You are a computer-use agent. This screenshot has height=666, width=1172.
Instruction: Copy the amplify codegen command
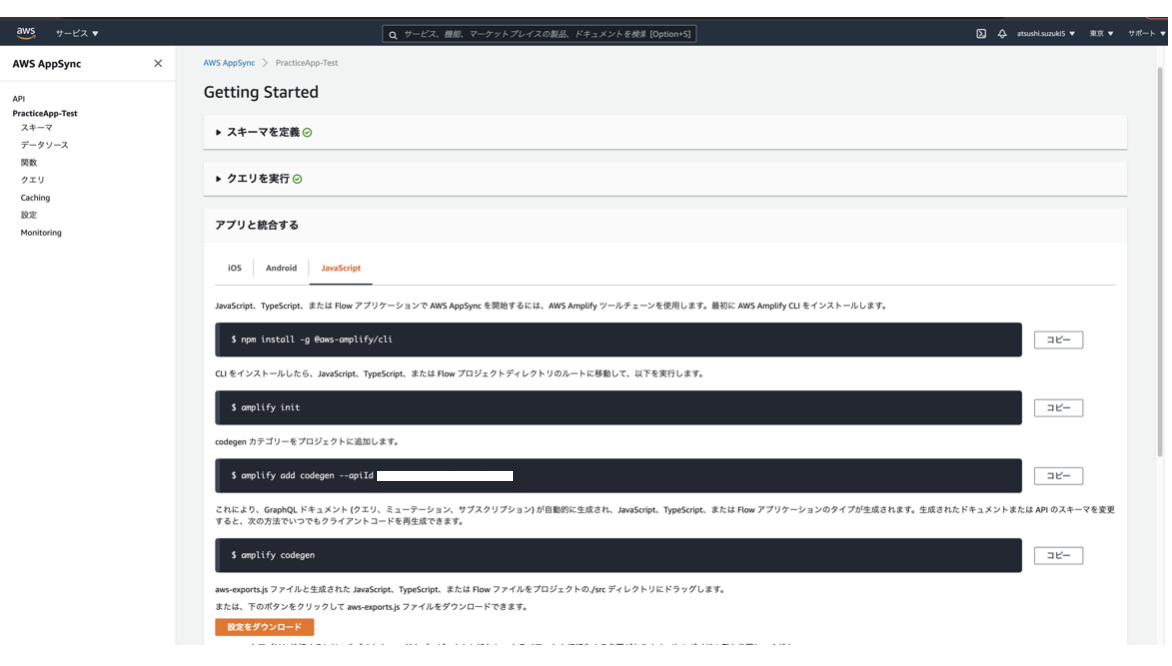pyautogui.click(x=1058, y=555)
